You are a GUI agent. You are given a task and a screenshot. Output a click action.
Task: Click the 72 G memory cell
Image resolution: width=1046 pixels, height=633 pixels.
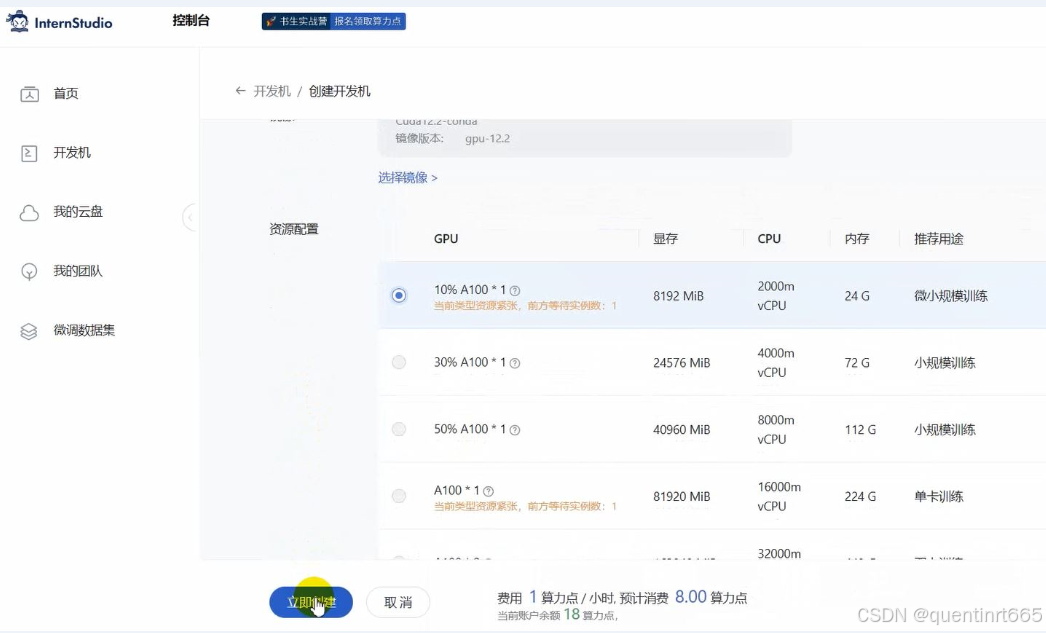click(857, 363)
